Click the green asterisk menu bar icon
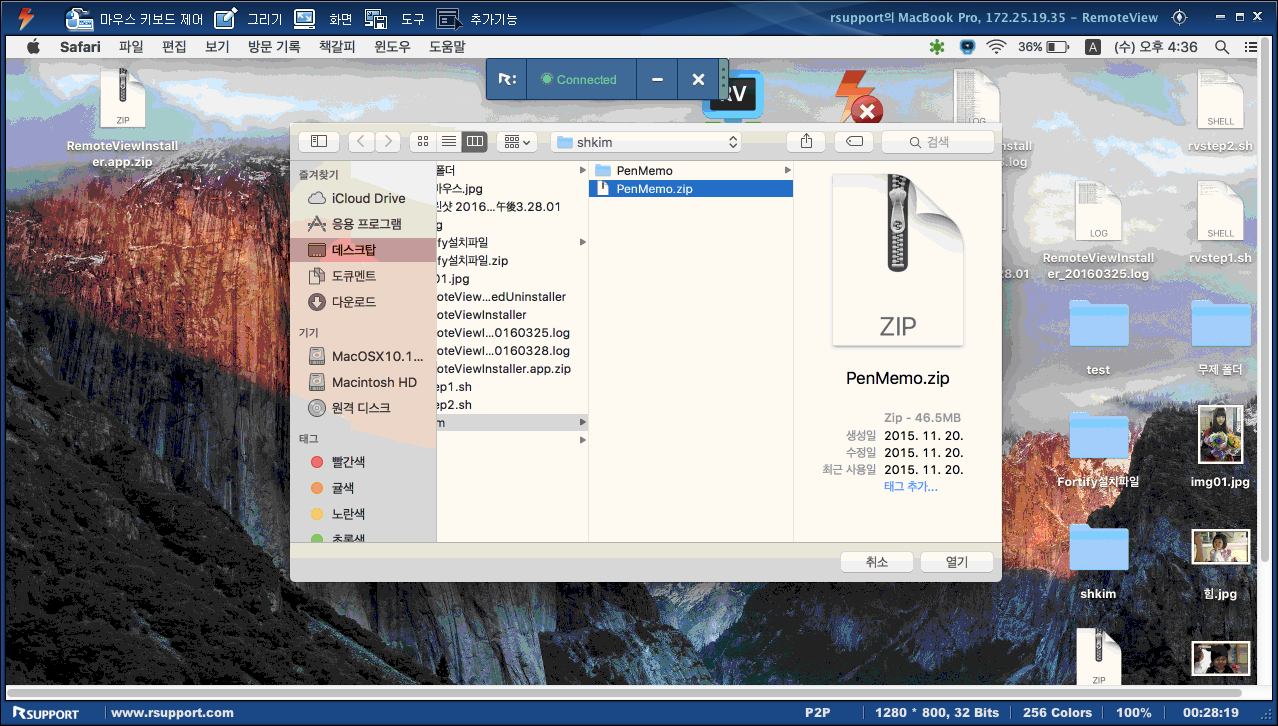This screenshot has width=1278, height=726. (x=936, y=47)
